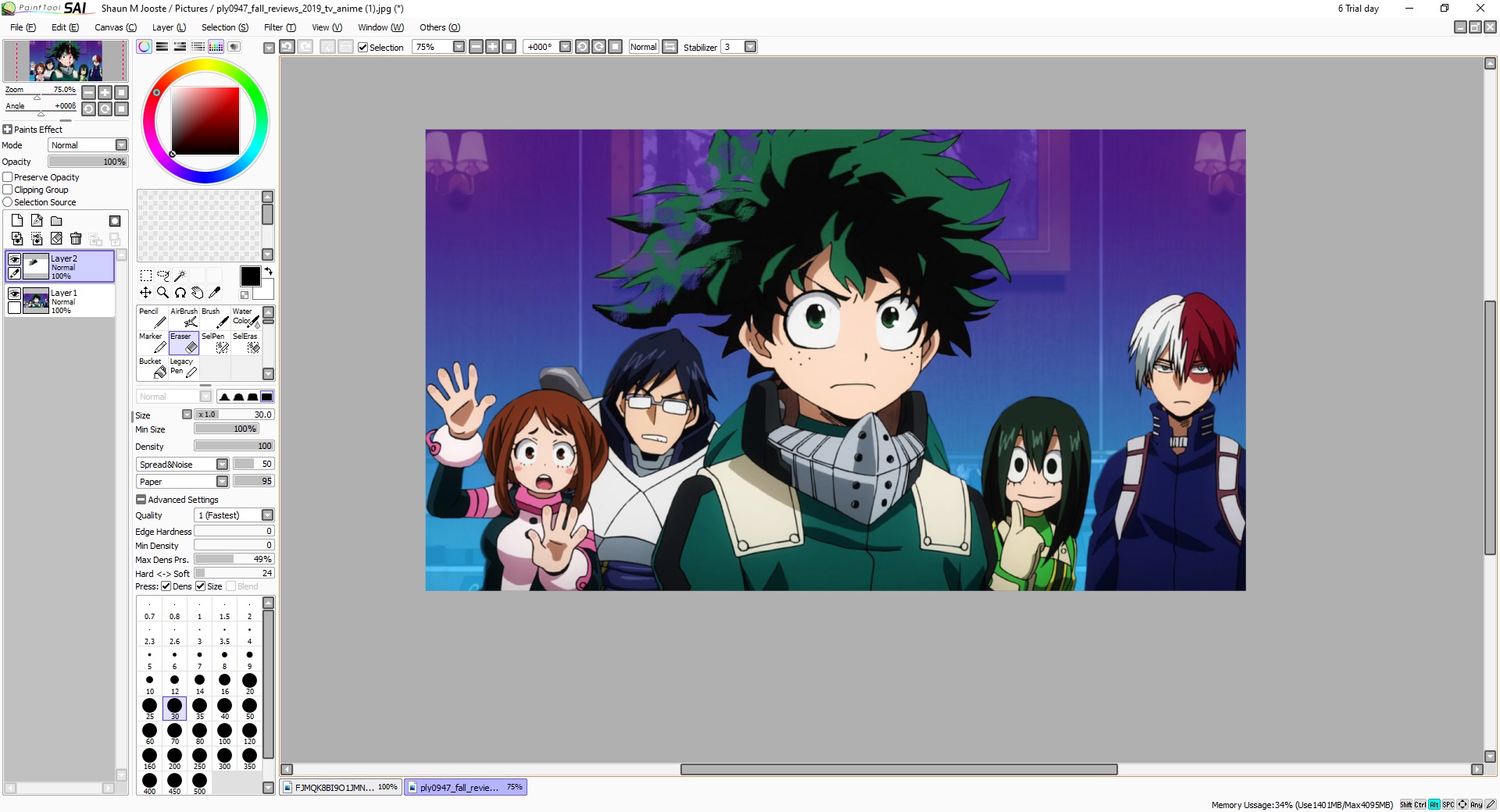The height and width of the screenshot is (812, 1500).
Task: Toggle Layer2 visibility eye
Action: coord(15,259)
